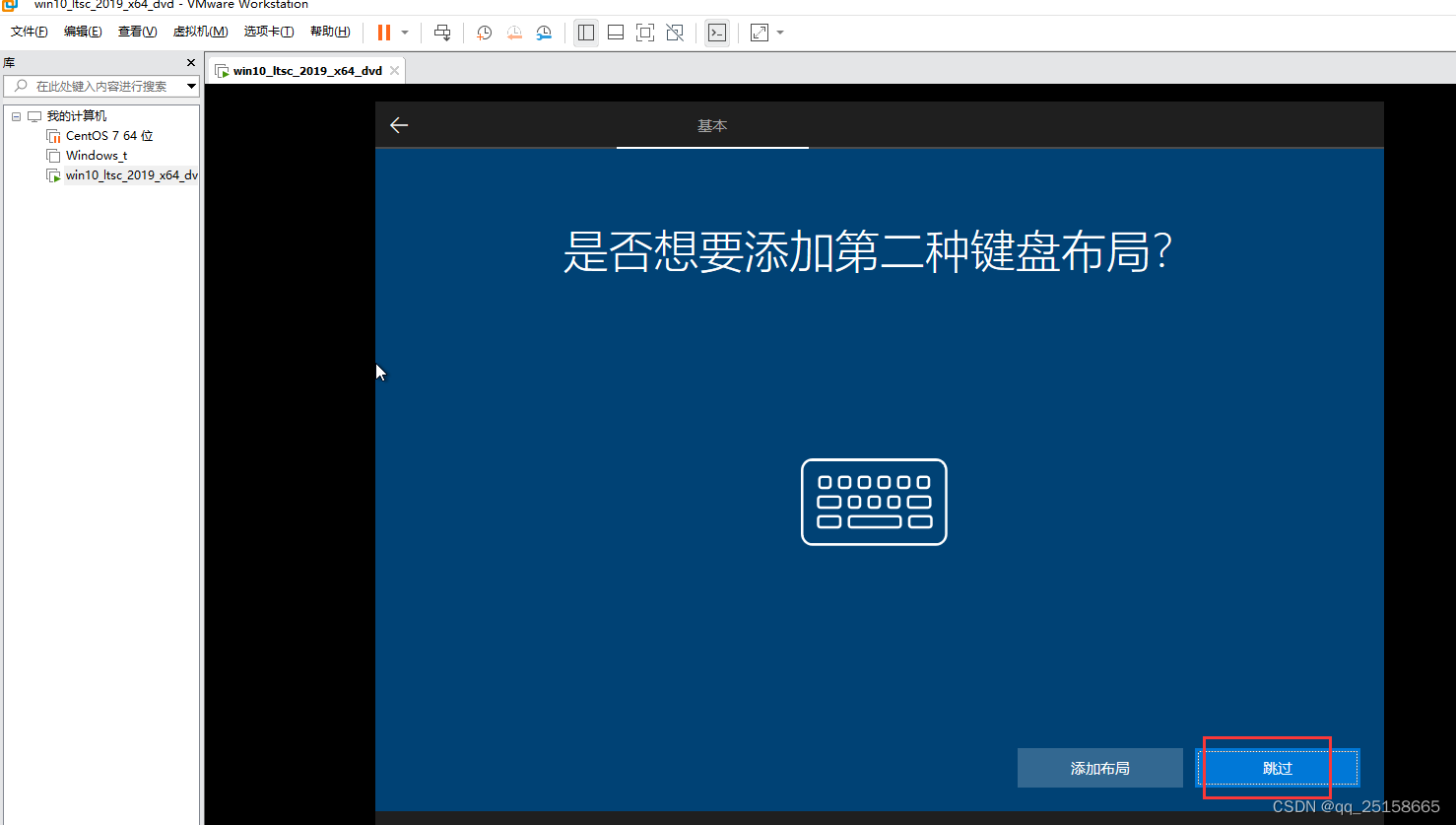Select the CentOS 7 64 位 virtual machine
Image resolution: width=1456 pixels, height=825 pixels.
109,136
